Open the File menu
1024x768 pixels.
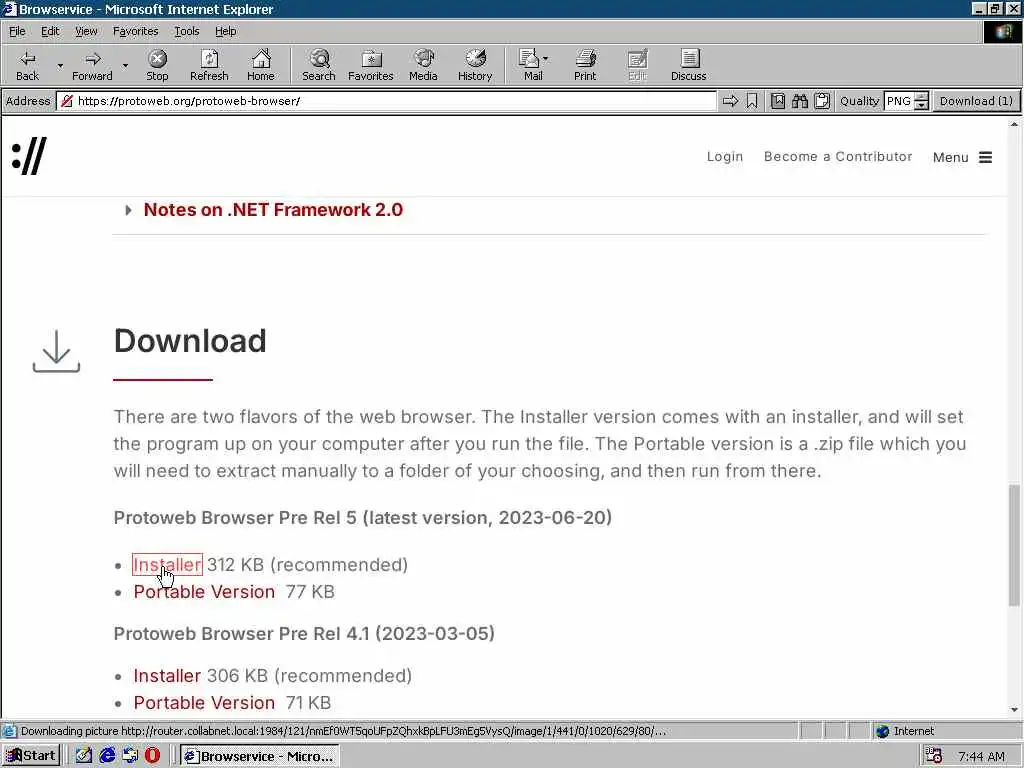pyautogui.click(x=17, y=31)
